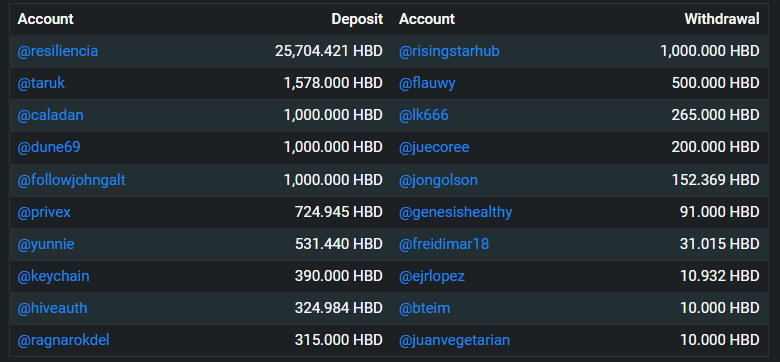Open the @taruk account link
This screenshot has height=362, width=780.
pos(41,83)
